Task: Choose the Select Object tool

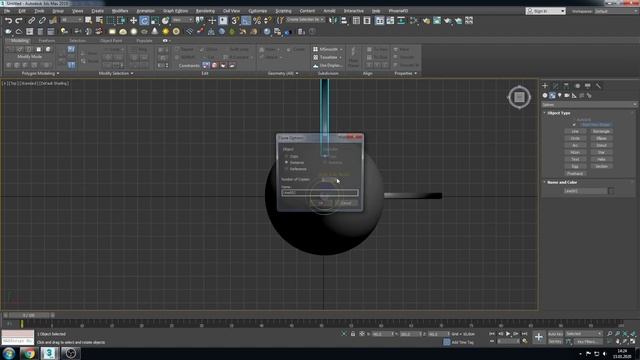Action: (89, 20)
